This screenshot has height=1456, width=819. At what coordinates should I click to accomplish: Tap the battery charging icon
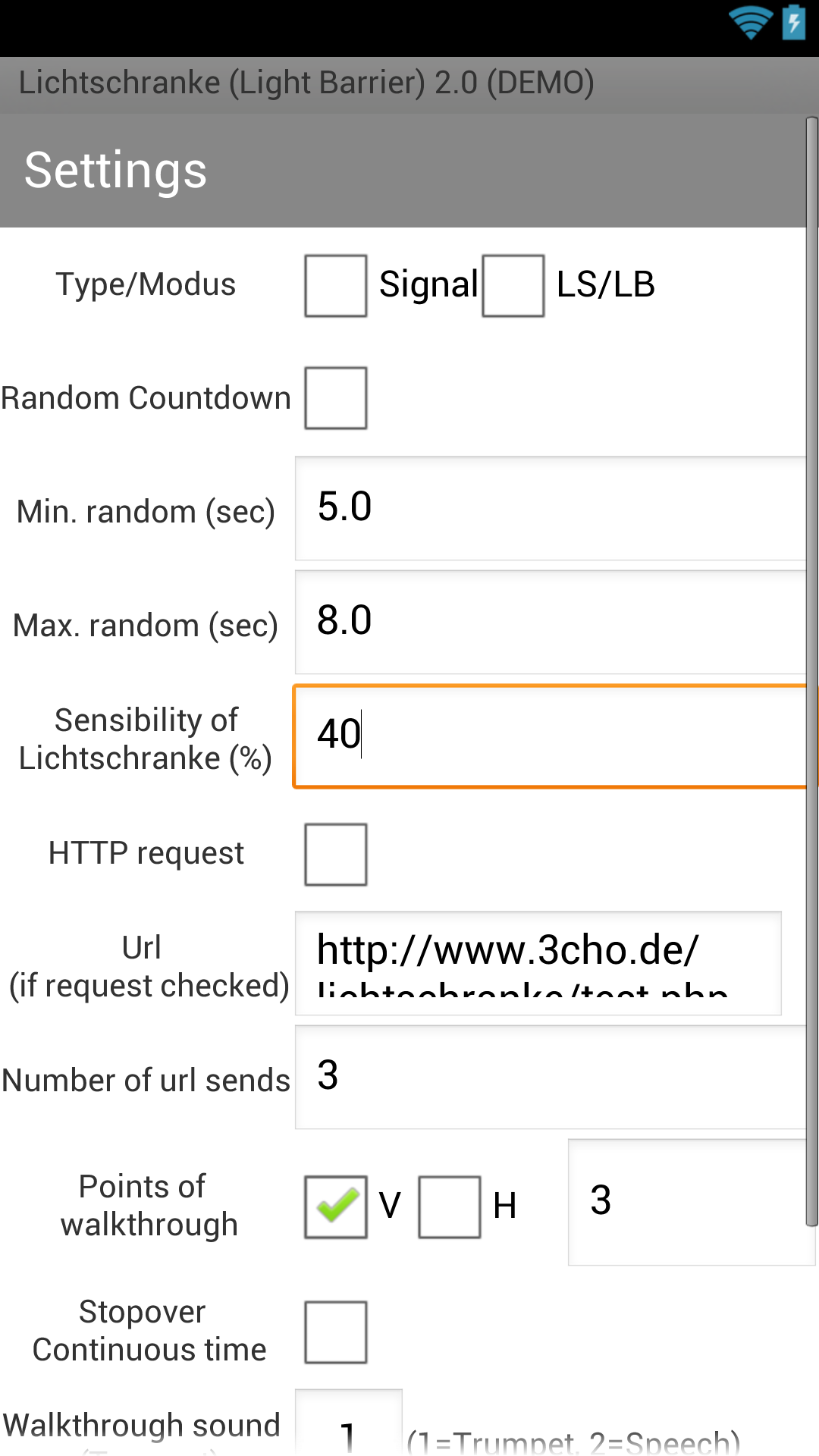coord(794,22)
